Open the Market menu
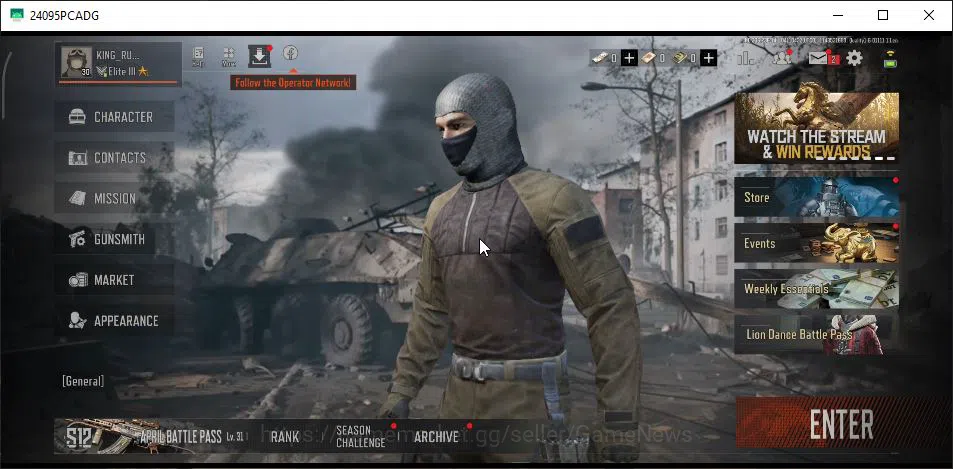Viewport: 953px width, 469px height. click(114, 280)
